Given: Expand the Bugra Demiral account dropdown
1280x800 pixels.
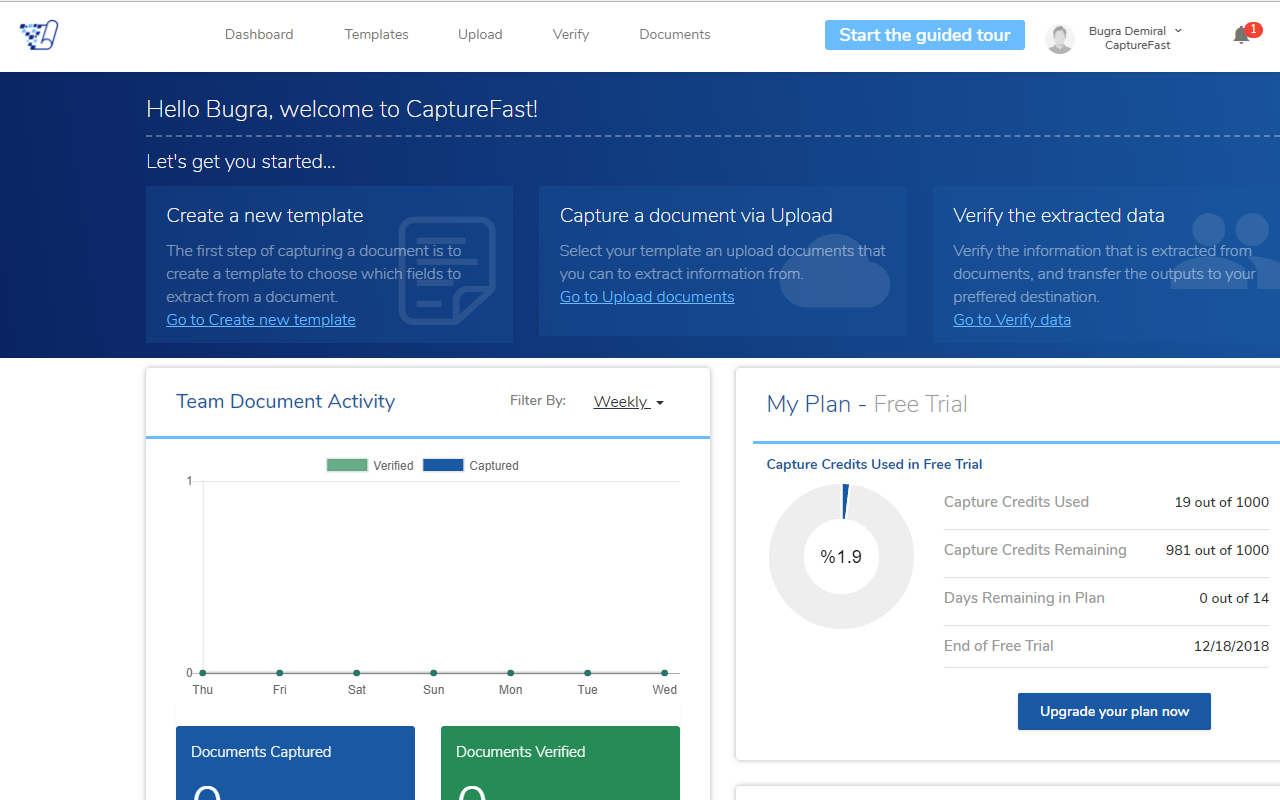Looking at the screenshot, I should click(x=1136, y=38).
